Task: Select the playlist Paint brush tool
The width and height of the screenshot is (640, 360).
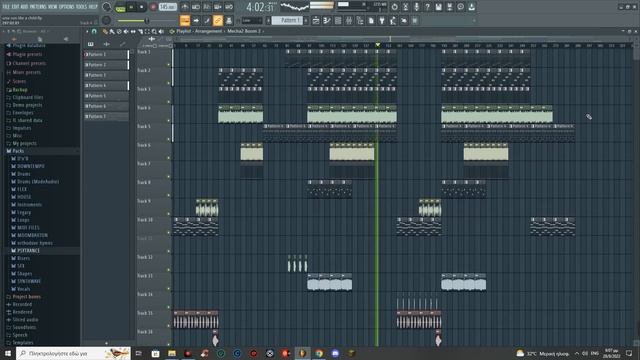Action: click(112, 31)
